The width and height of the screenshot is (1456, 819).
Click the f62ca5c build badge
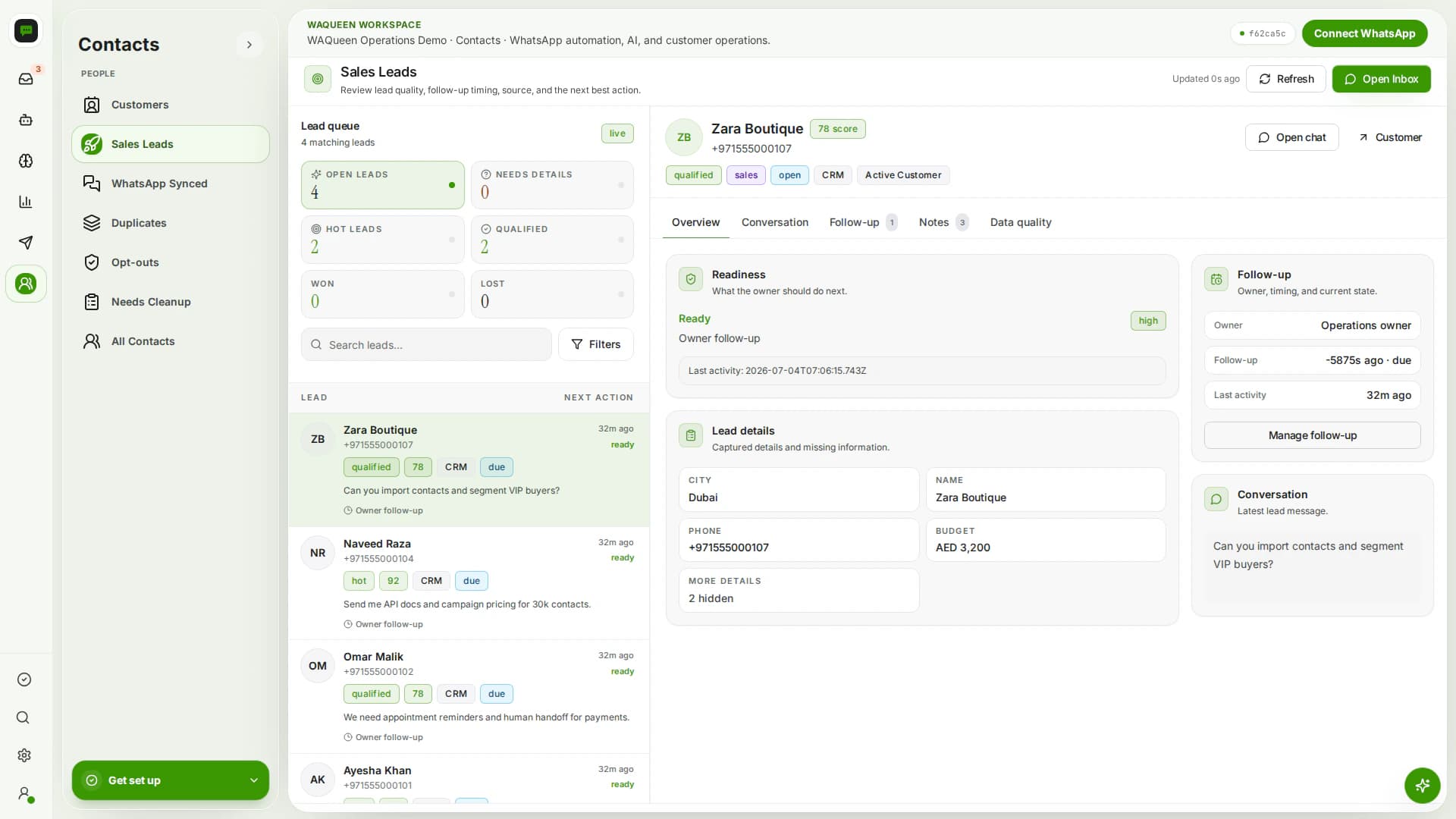[1263, 33]
